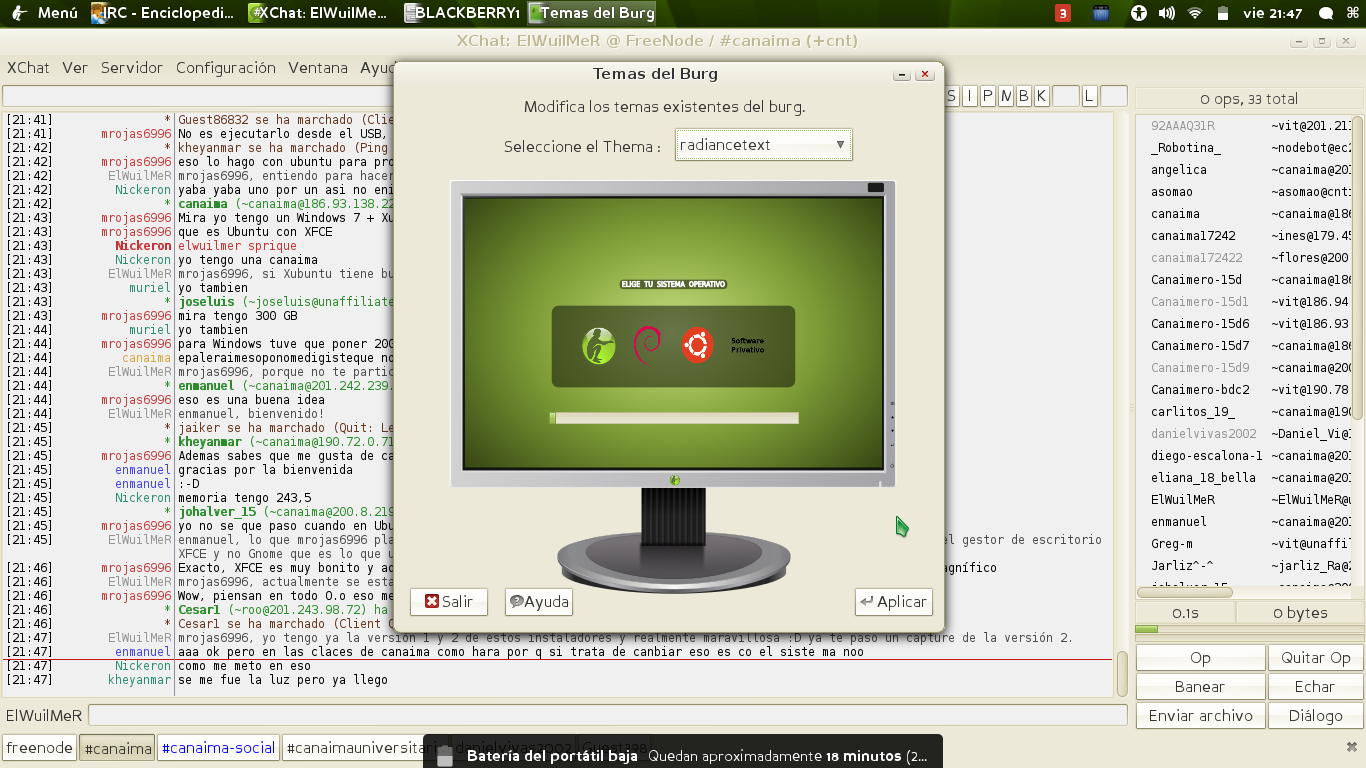Image resolution: width=1366 pixels, height=768 pixels.
Task: Switch to freenode server tab
Action: (40, 748)
